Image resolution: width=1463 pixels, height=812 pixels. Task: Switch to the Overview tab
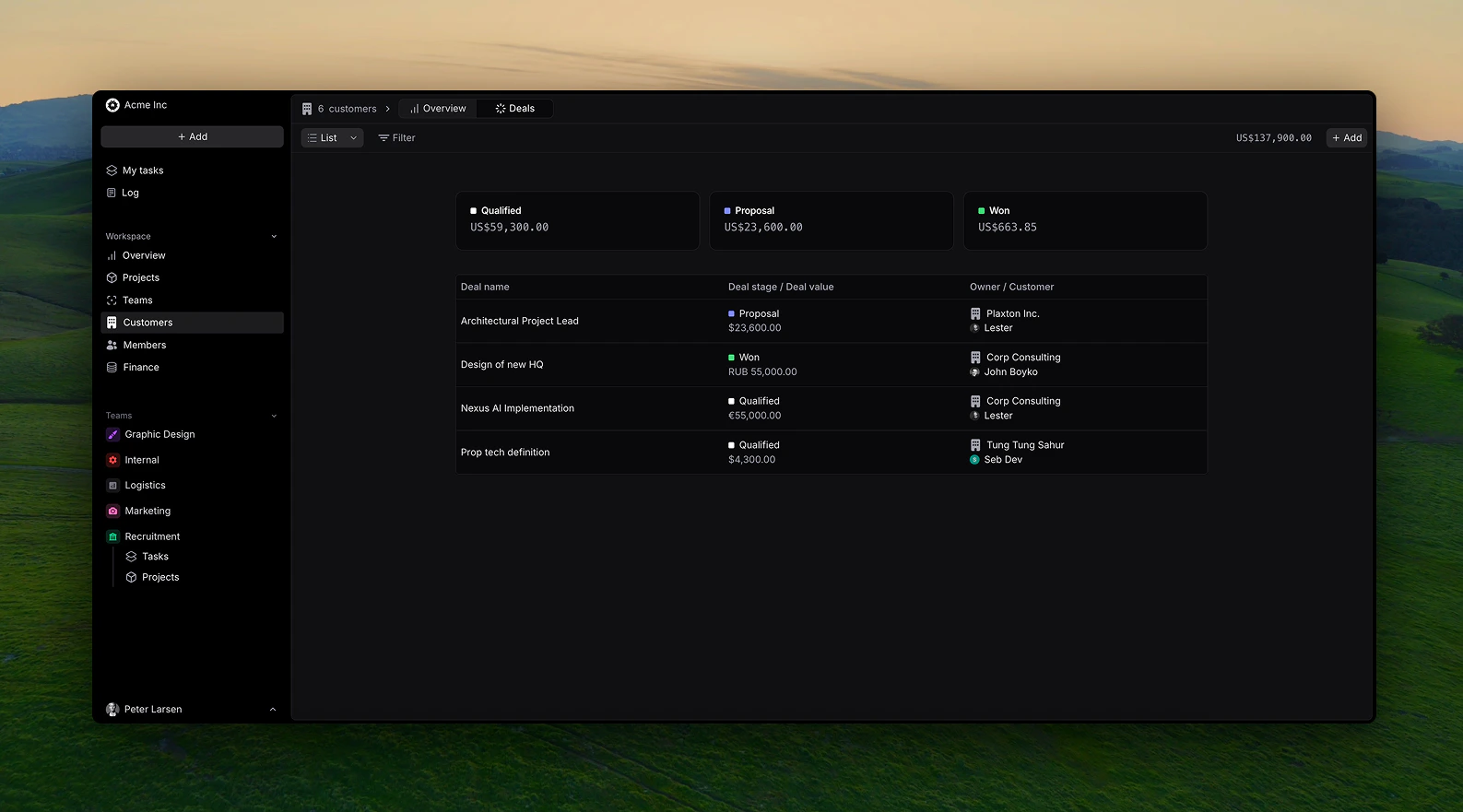438,109
